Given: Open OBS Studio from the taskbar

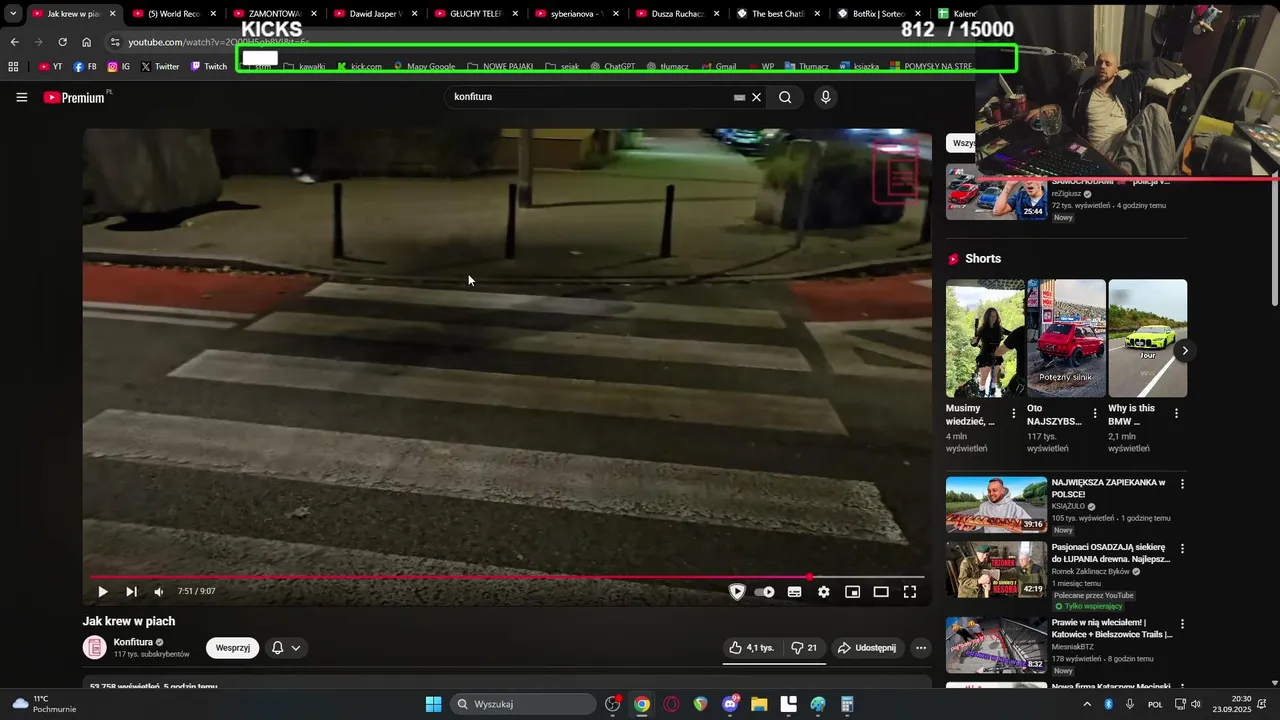Looking at the screenshot, I should coord(613,704).
